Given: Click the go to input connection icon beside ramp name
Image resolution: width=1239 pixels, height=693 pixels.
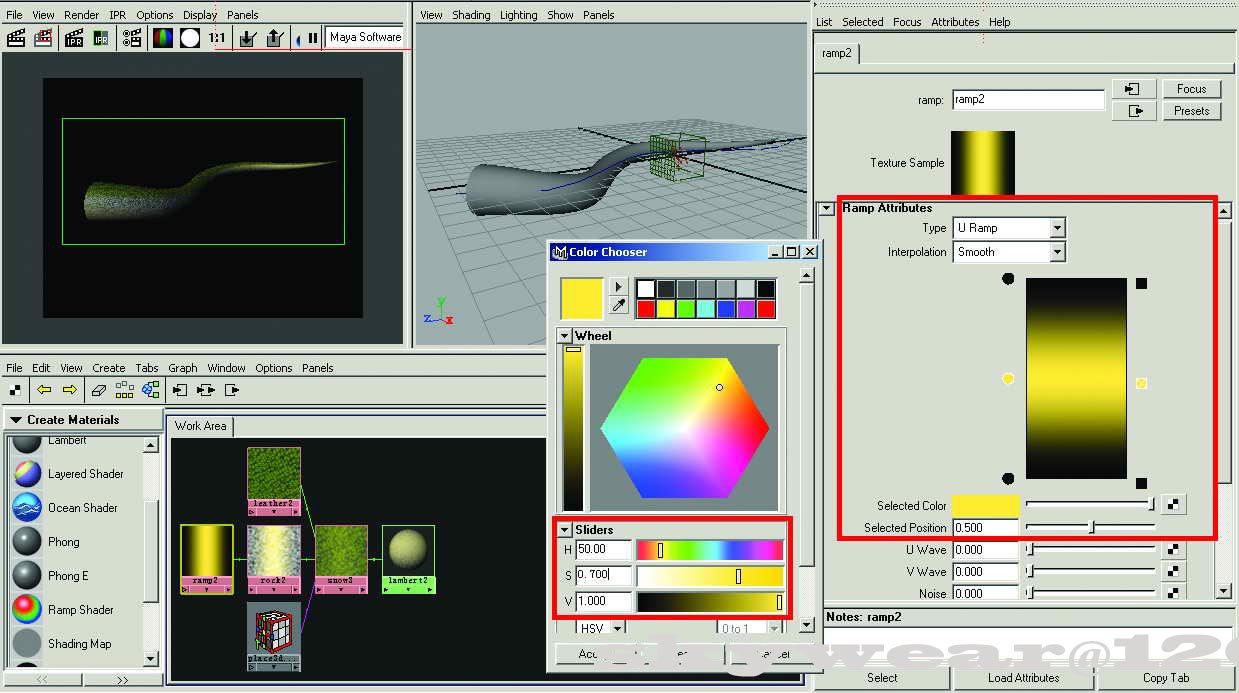Looking at the screenshot, I should (1134, 89).
